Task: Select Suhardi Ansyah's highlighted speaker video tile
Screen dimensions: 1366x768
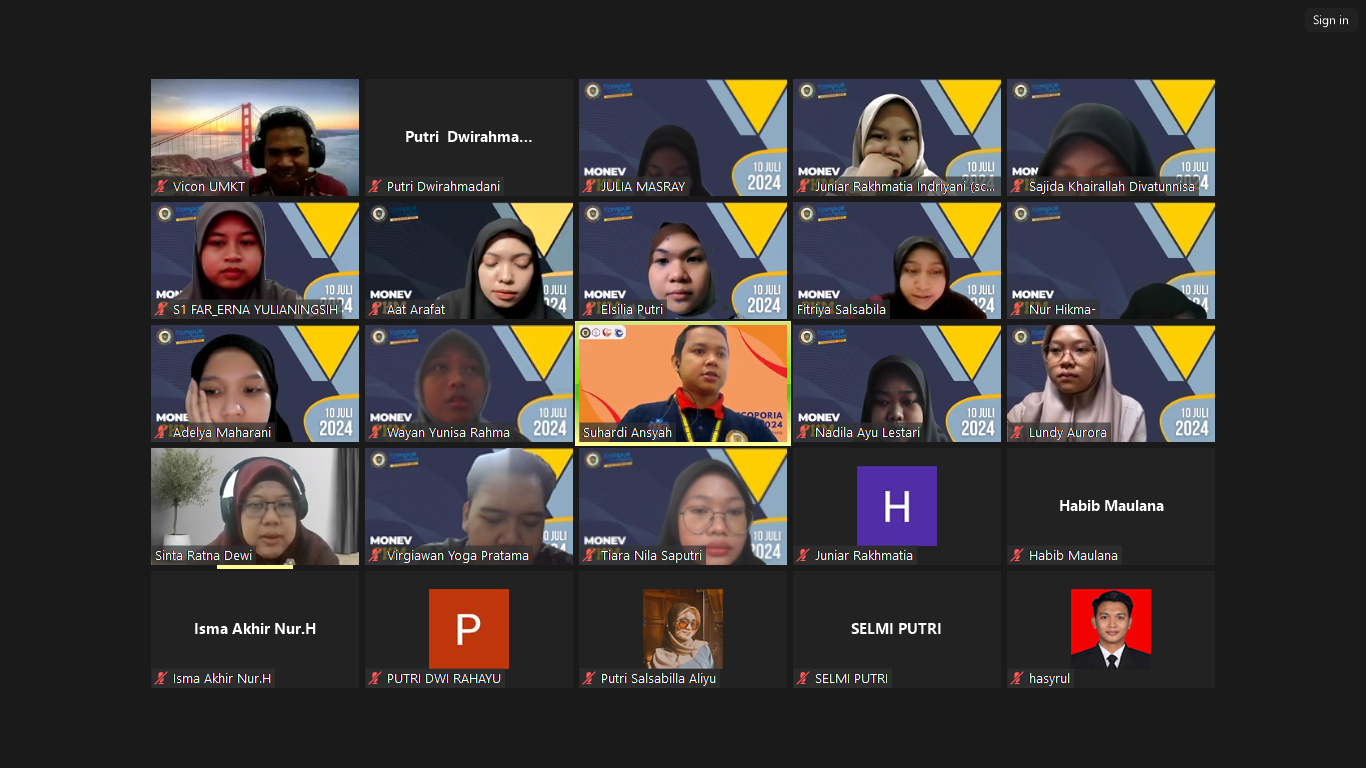Action: [x=683, y=380]
